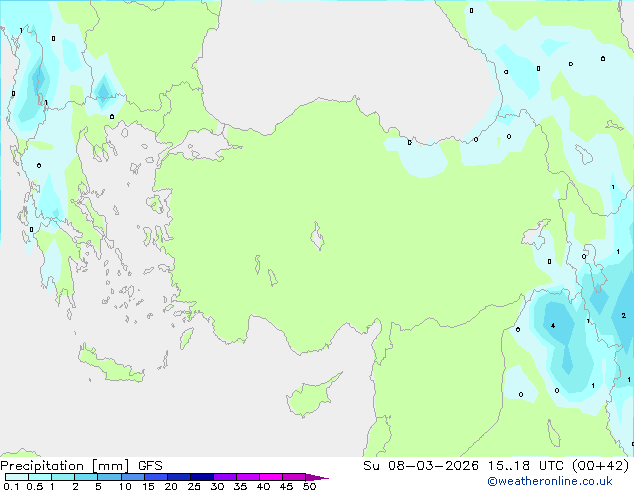Click the '4' precipitation value on the map
This screenshot has height=490, width=634.
pos(553,325)
